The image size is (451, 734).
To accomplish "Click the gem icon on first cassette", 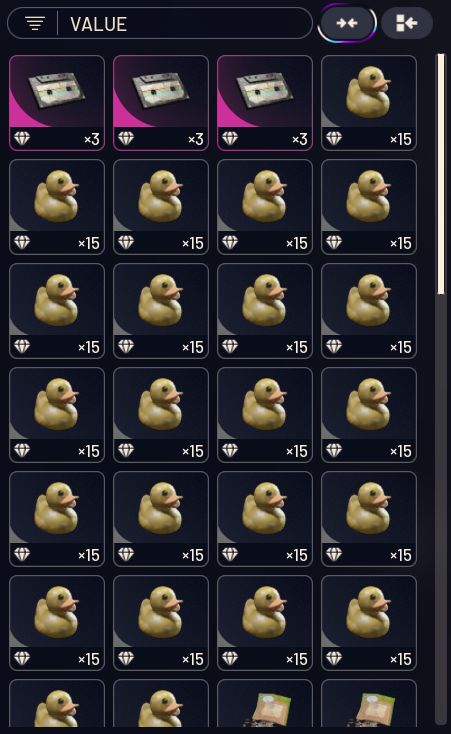I will click(22, 139).
